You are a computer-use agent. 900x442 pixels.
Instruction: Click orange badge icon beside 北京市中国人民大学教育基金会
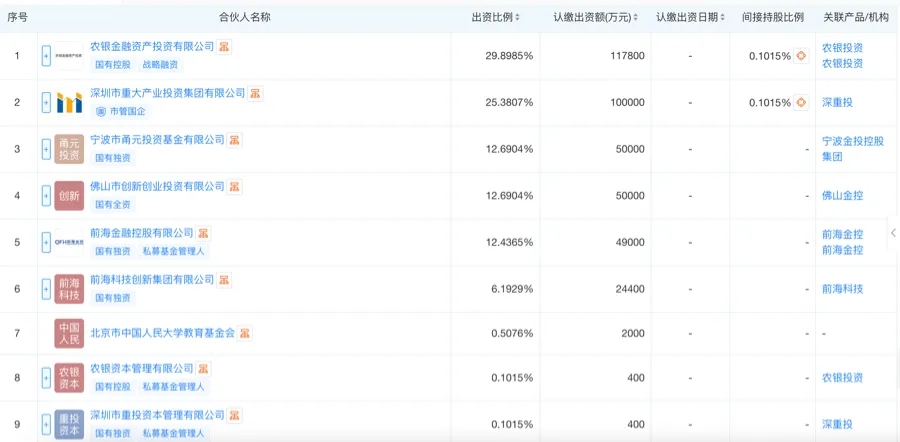coord(245,333)
